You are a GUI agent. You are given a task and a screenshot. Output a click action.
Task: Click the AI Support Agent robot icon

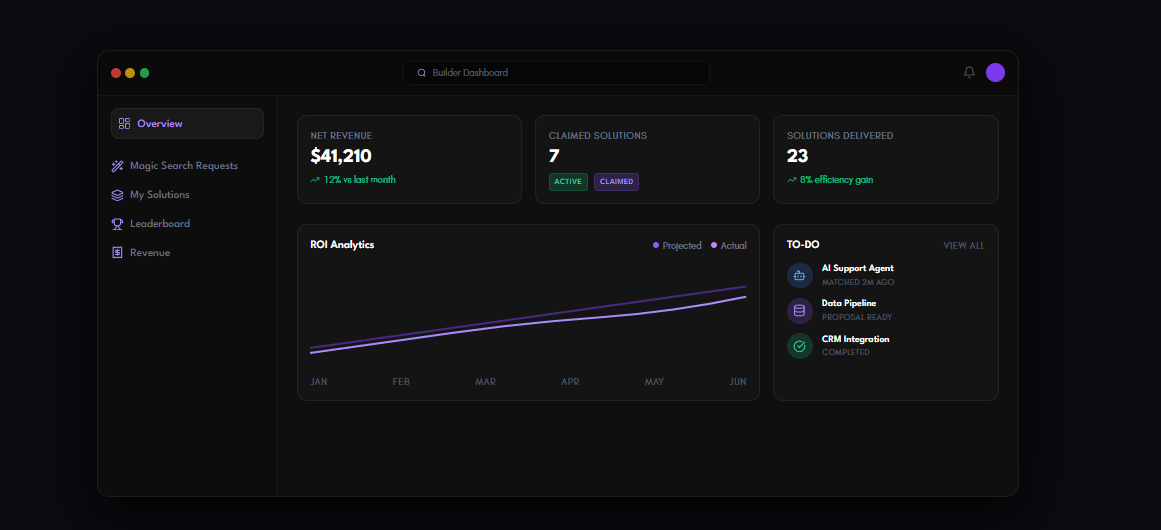click(x=800, y=275)
